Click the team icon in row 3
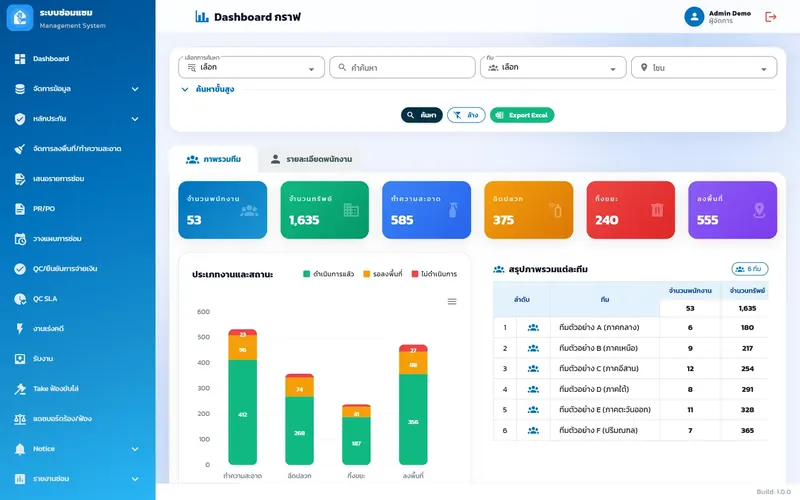This screenshot has width=800, height=500. coord(533,368)
